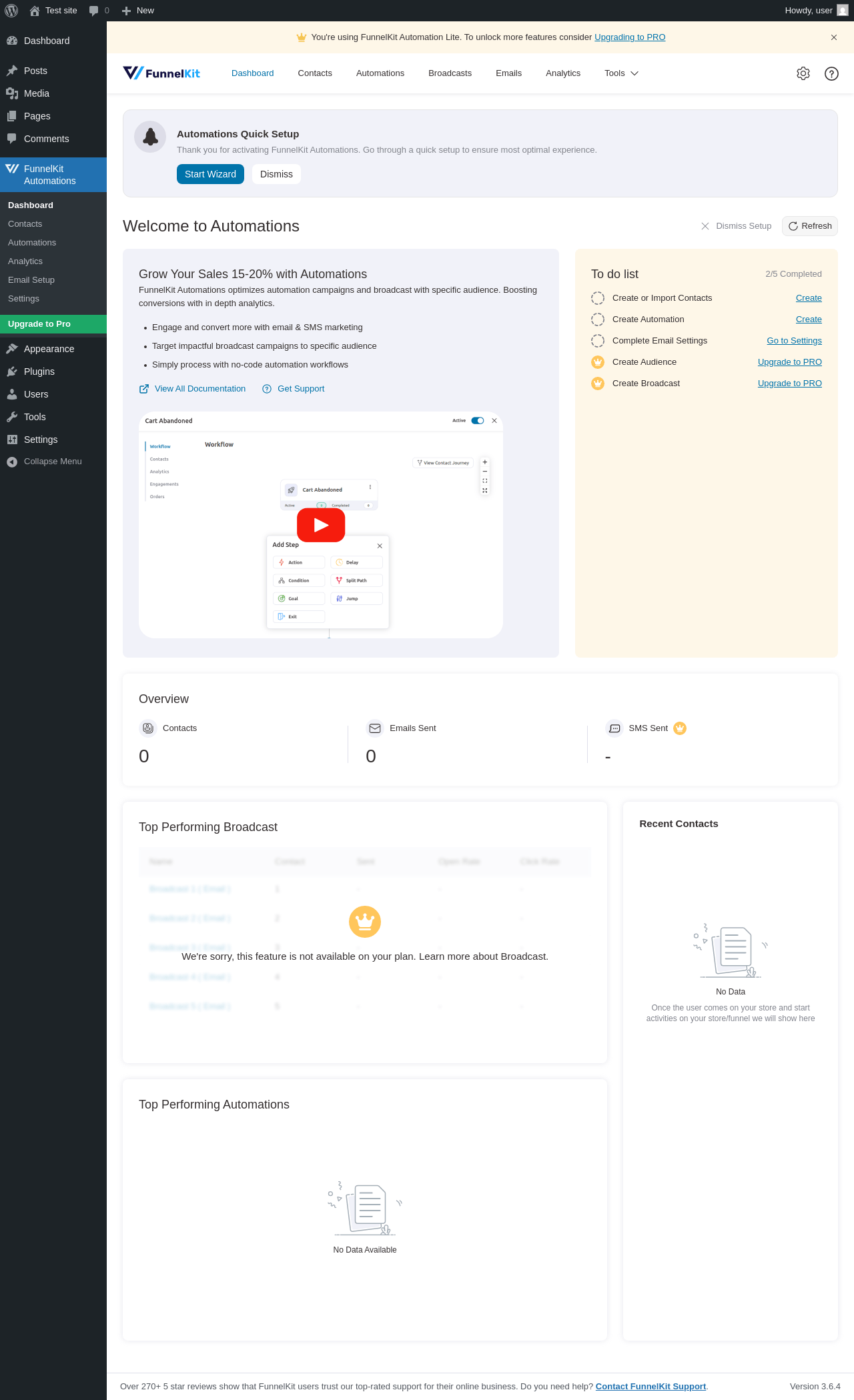Follow the Upgrading to PRO banner link
The height and width of the screenshot is (1400, 854).
(x=630, y=37)
